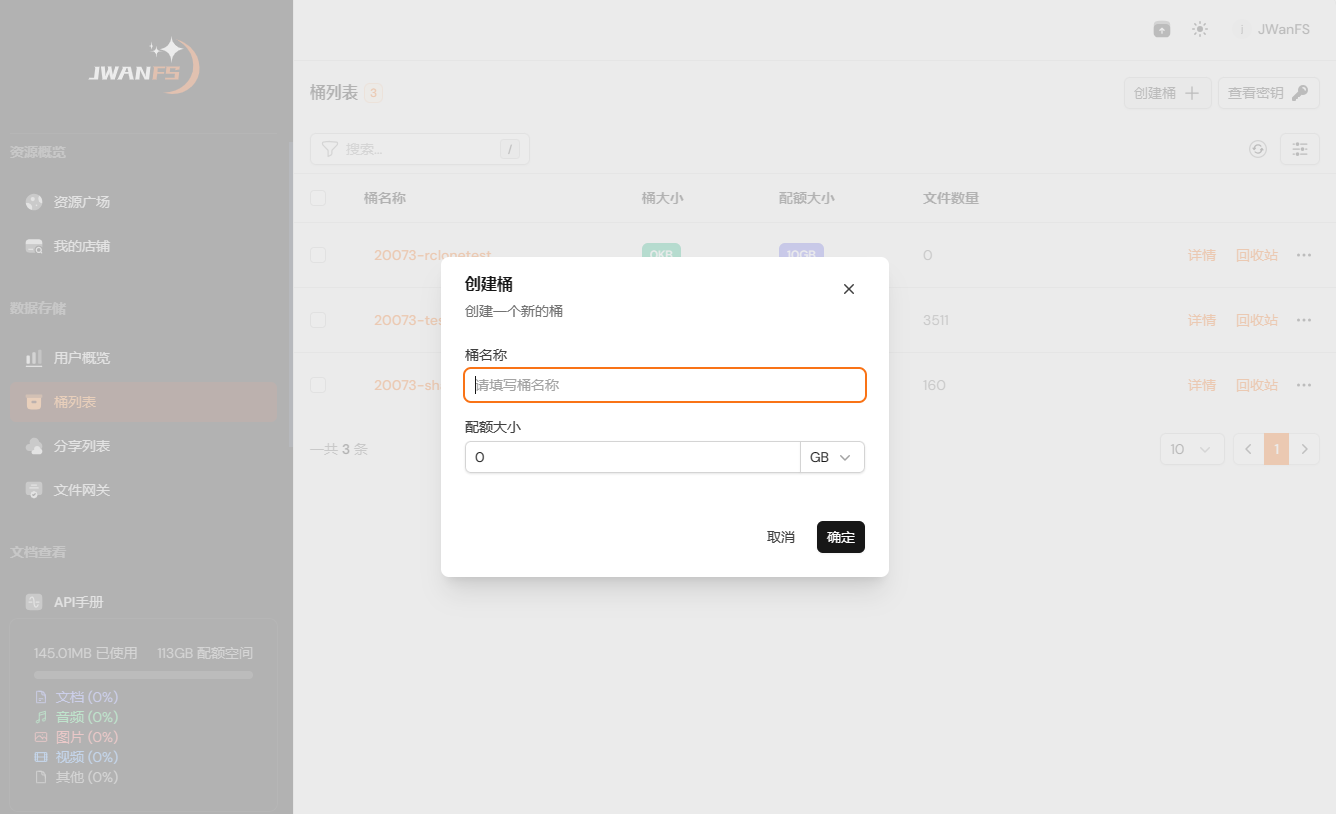Open more options for 160 files row

click(x=1304, y=385)
